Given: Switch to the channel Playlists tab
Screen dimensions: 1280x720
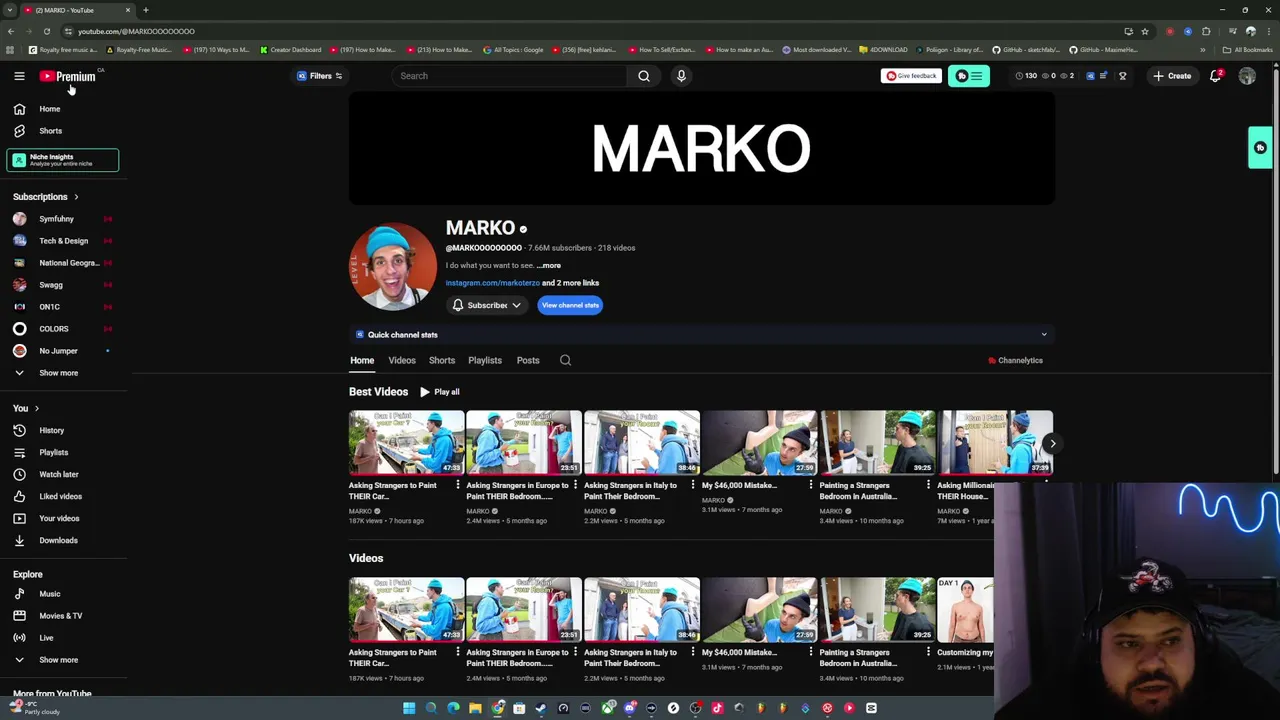Looking at the screenshot, I should pyautogui.click(x=485, y=360).
